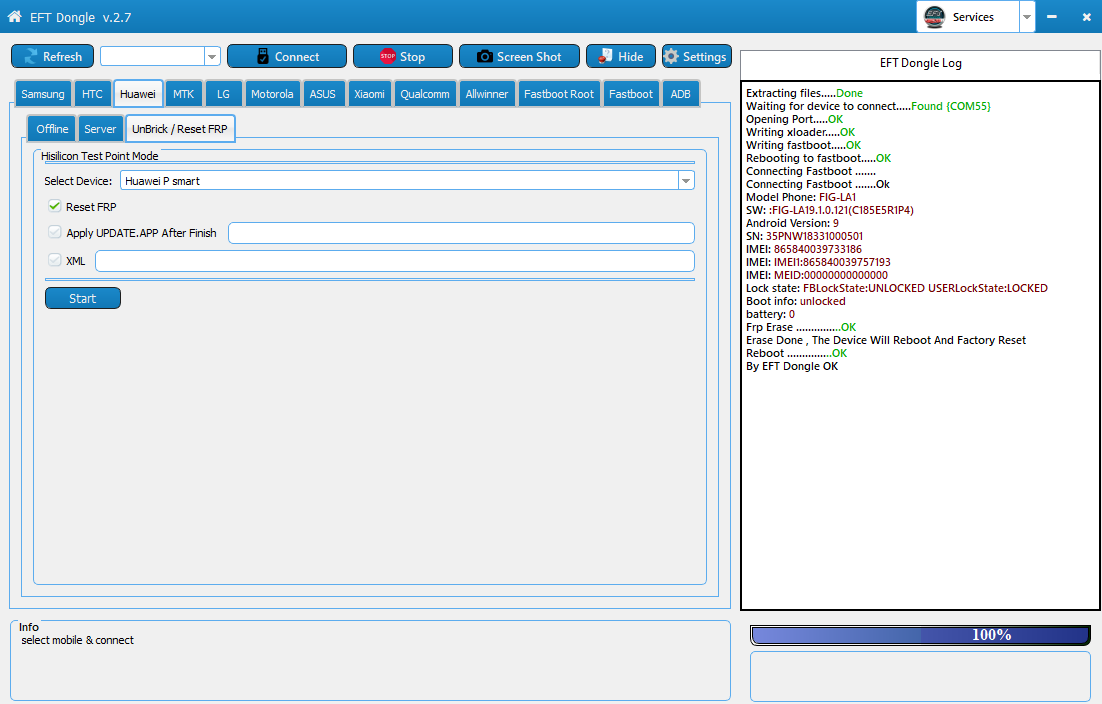Click the 100% progress bar
This screenshot has height=704, width=1102.
click(921, 635)
